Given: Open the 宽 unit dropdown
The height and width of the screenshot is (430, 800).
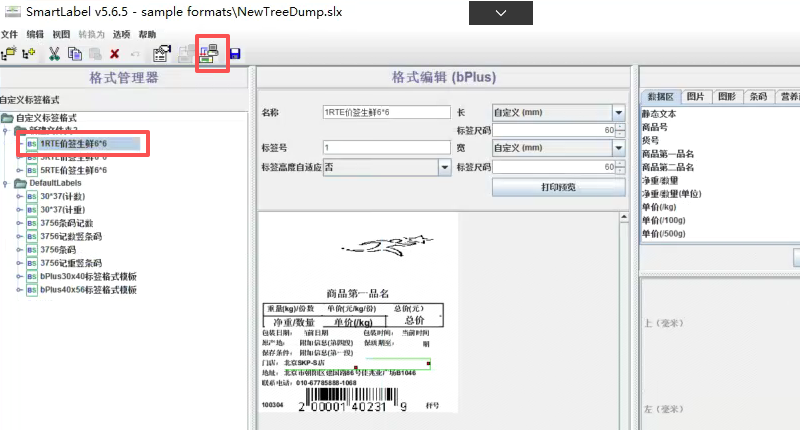Looking at the screenshot, I should [x=619, y=148].
